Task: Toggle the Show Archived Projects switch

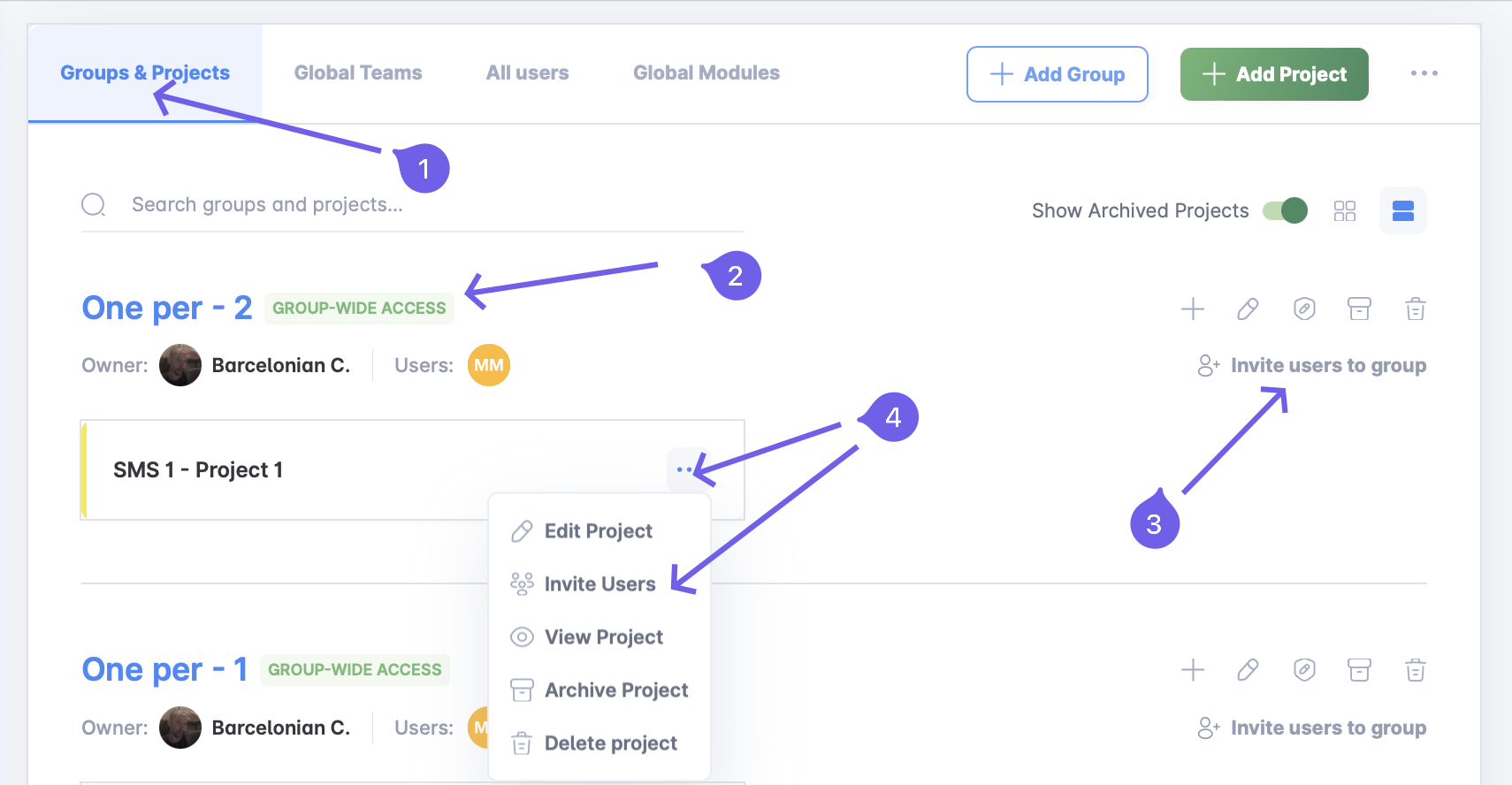Action: 1285,210
